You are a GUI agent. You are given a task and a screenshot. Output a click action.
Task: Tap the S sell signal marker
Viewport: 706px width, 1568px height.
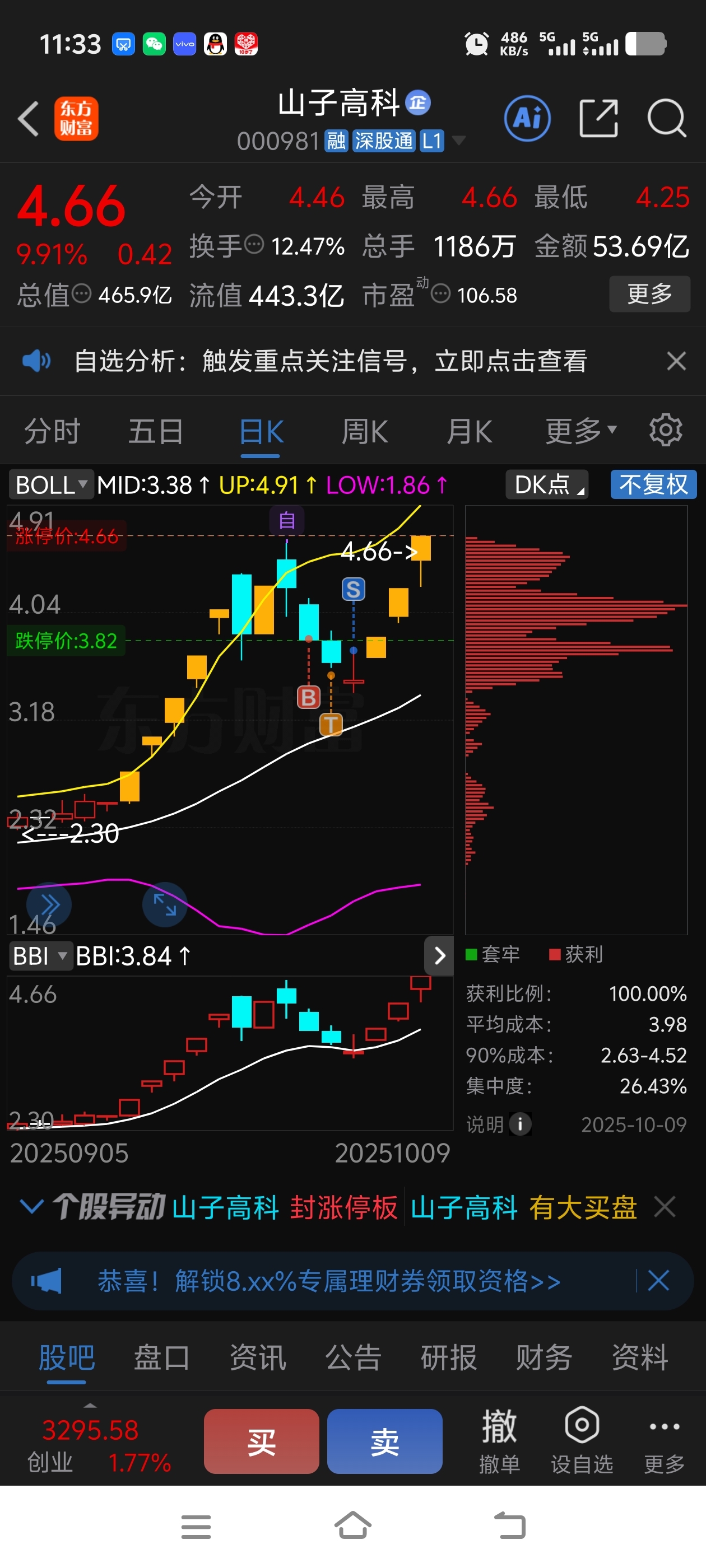tap(354, 589)
